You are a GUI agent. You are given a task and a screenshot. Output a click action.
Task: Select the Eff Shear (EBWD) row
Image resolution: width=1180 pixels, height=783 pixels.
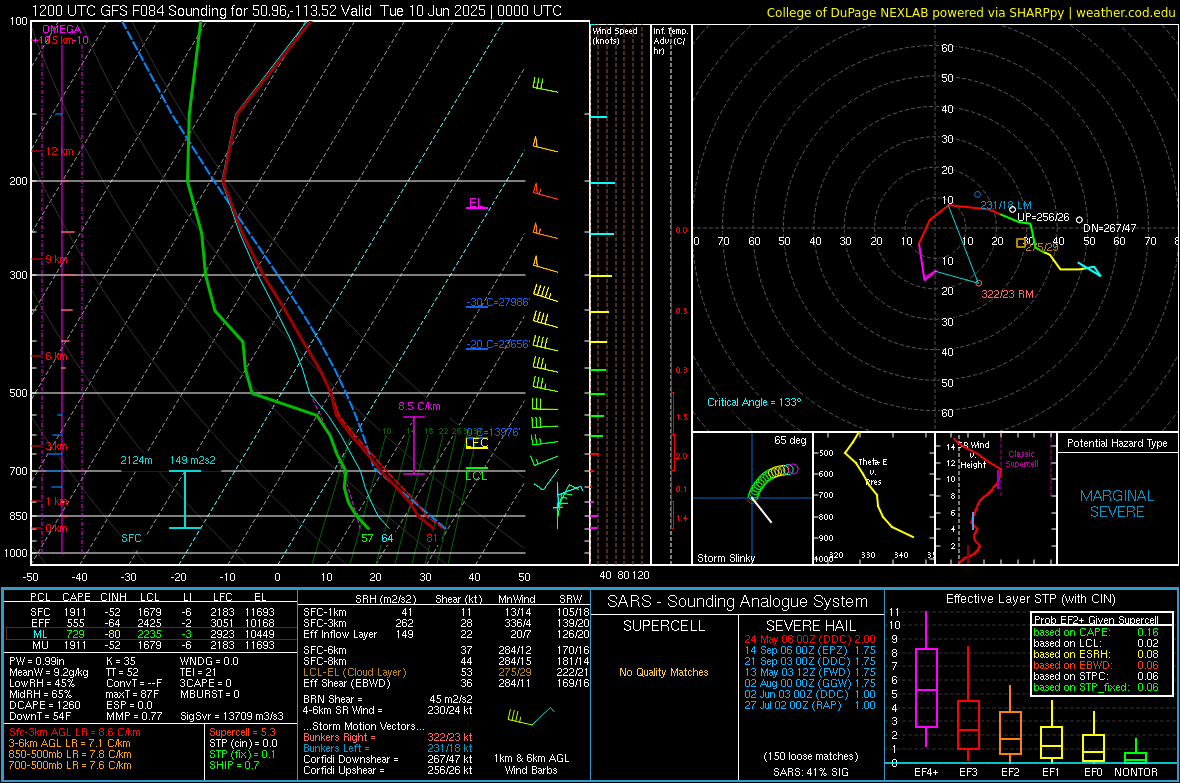(446, 684)
